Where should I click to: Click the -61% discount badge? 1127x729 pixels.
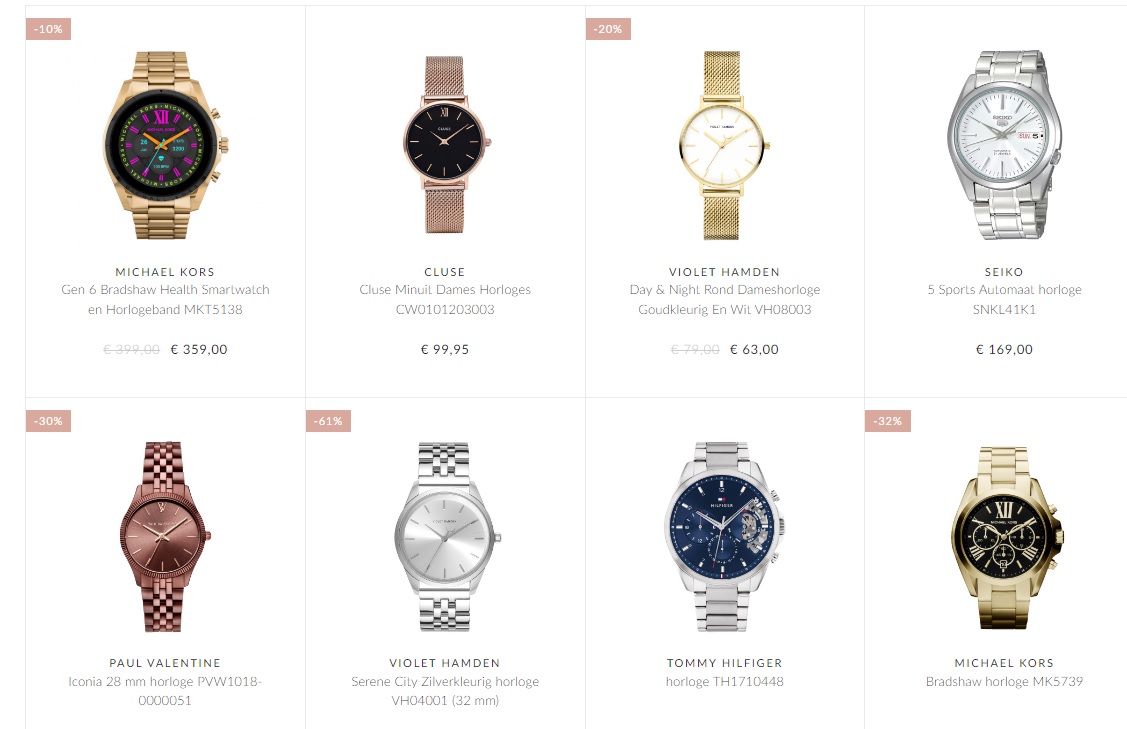coord(328,421)
